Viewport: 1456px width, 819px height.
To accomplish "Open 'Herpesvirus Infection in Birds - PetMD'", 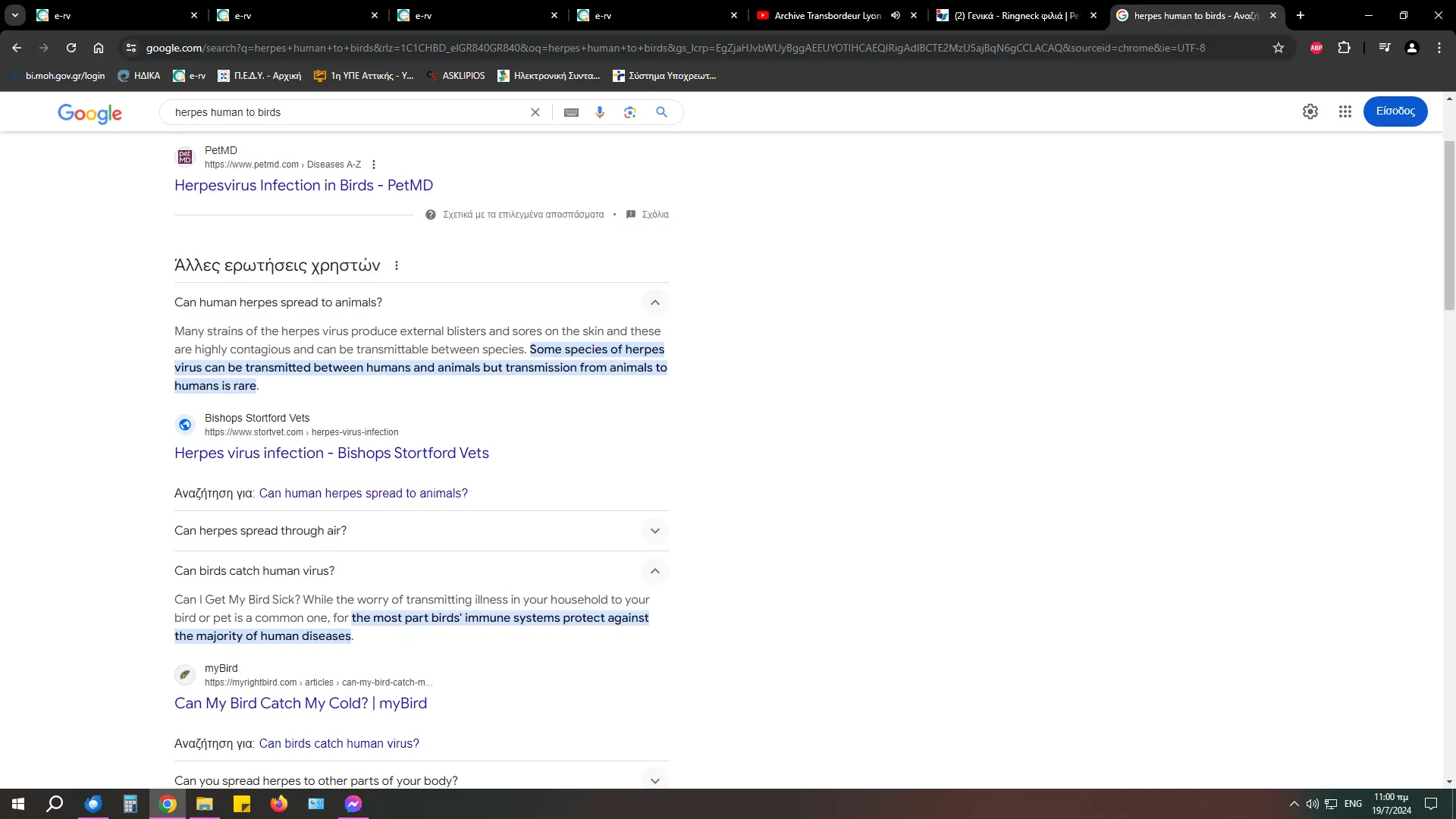I will [303, 186].
